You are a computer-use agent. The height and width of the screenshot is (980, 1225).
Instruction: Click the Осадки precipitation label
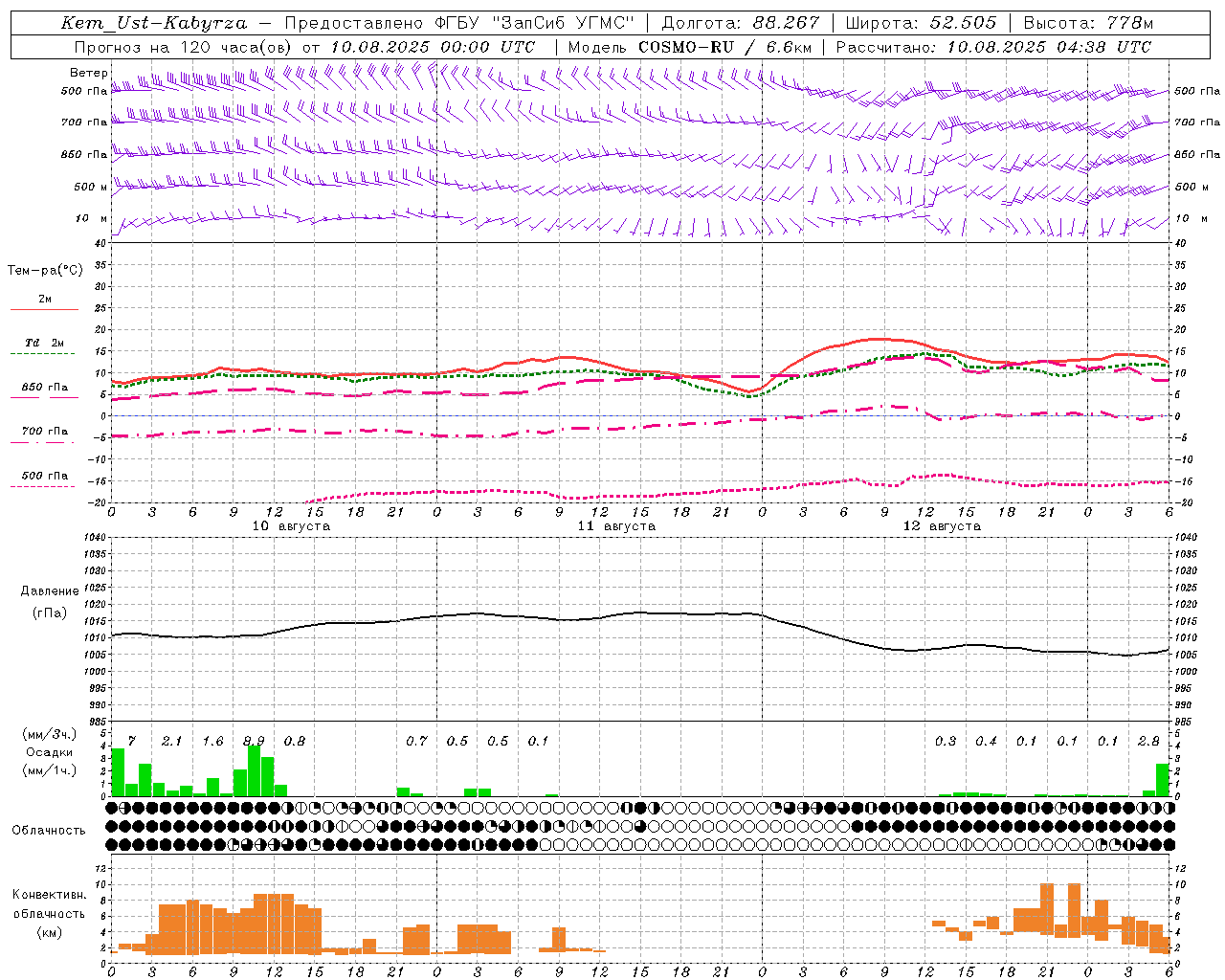(x=49, y=752)
